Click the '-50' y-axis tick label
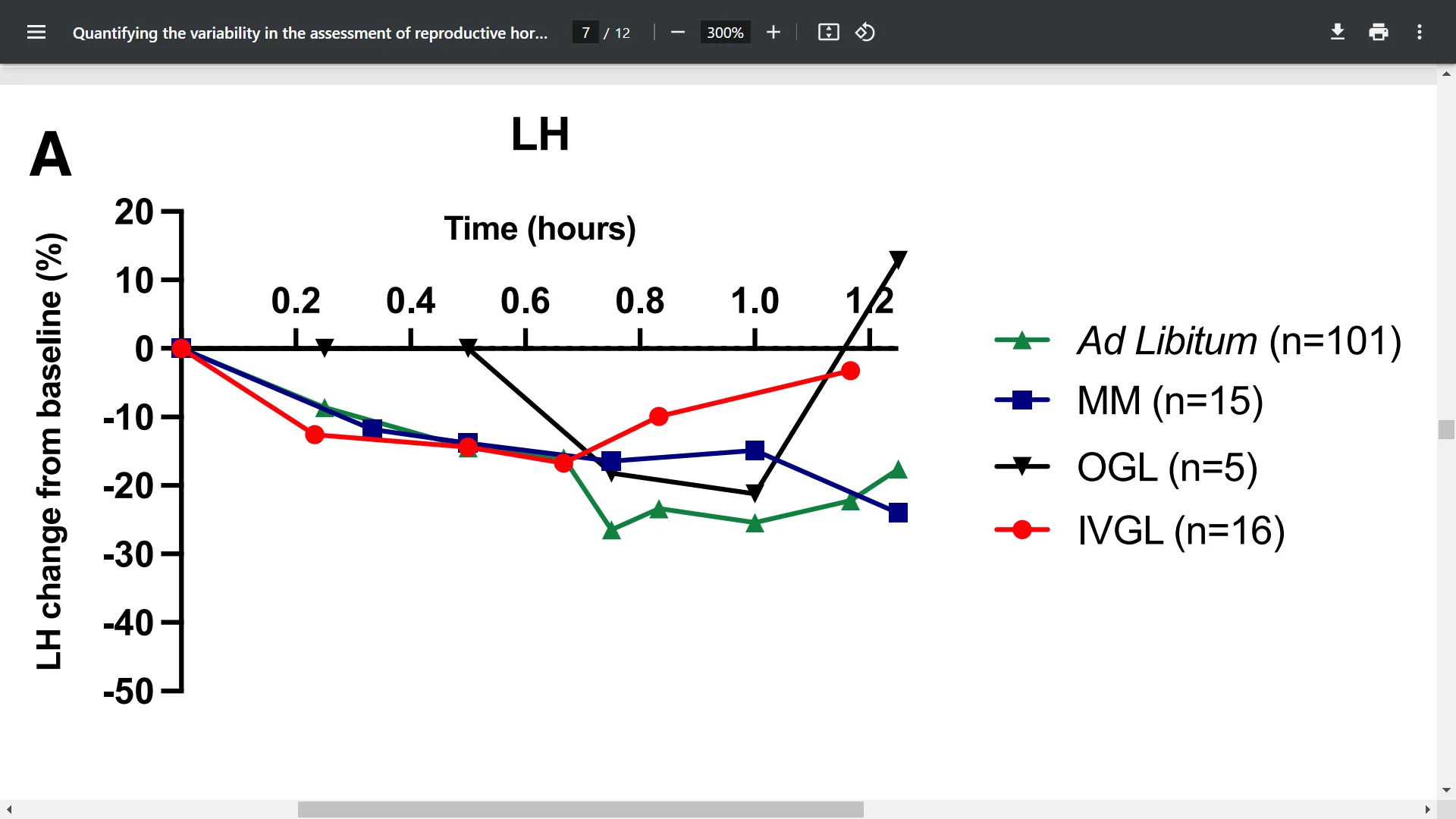 [x=129, y=692]
